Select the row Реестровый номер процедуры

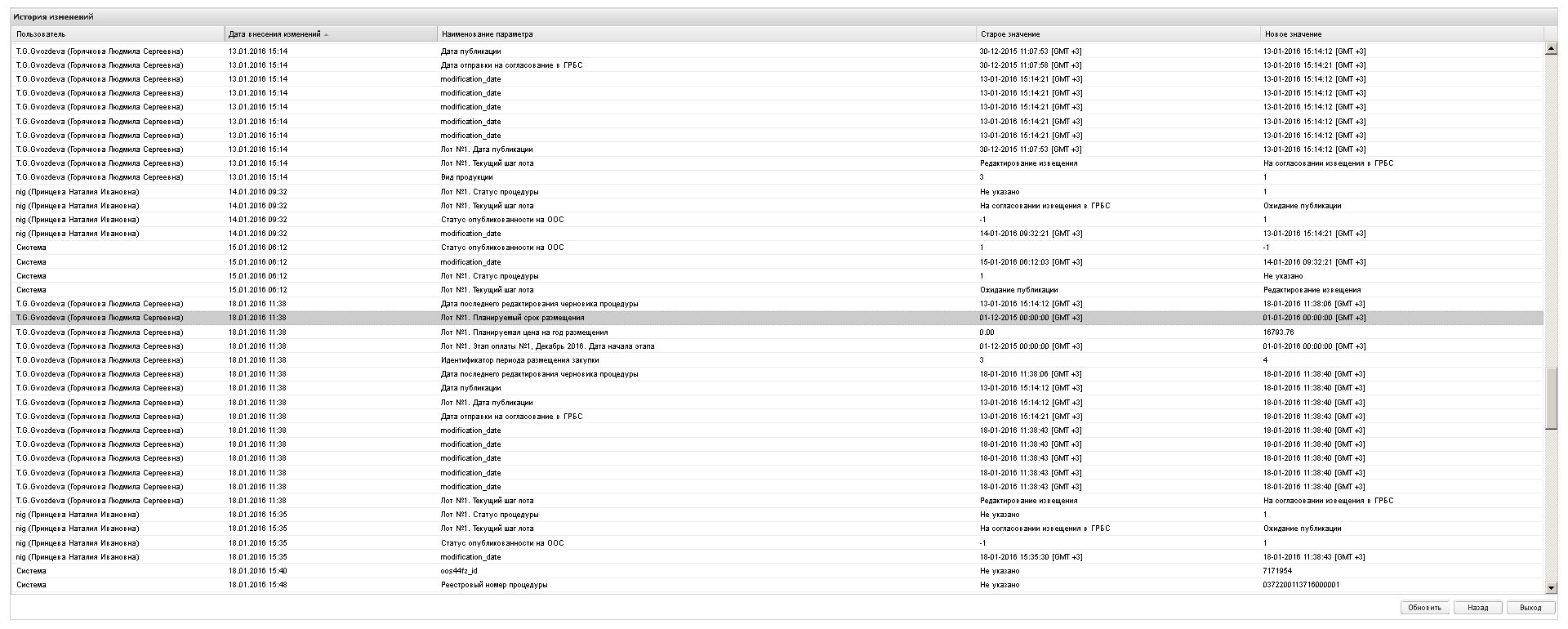(x=777, y=585)
